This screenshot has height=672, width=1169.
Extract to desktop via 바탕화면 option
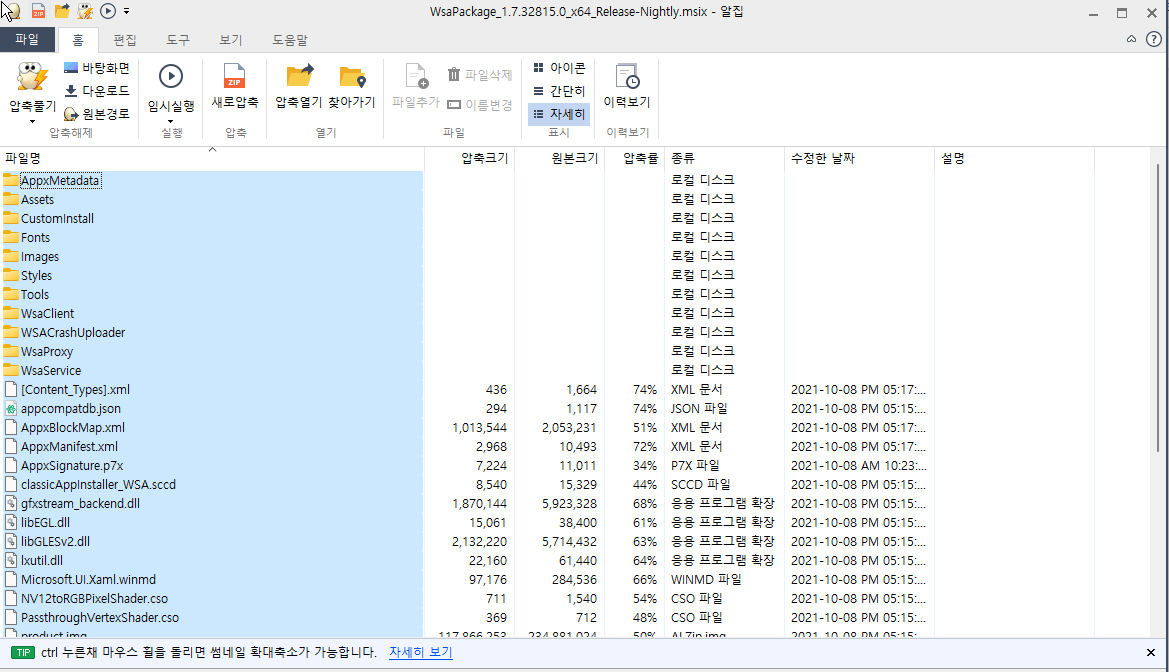click(97, 66)
